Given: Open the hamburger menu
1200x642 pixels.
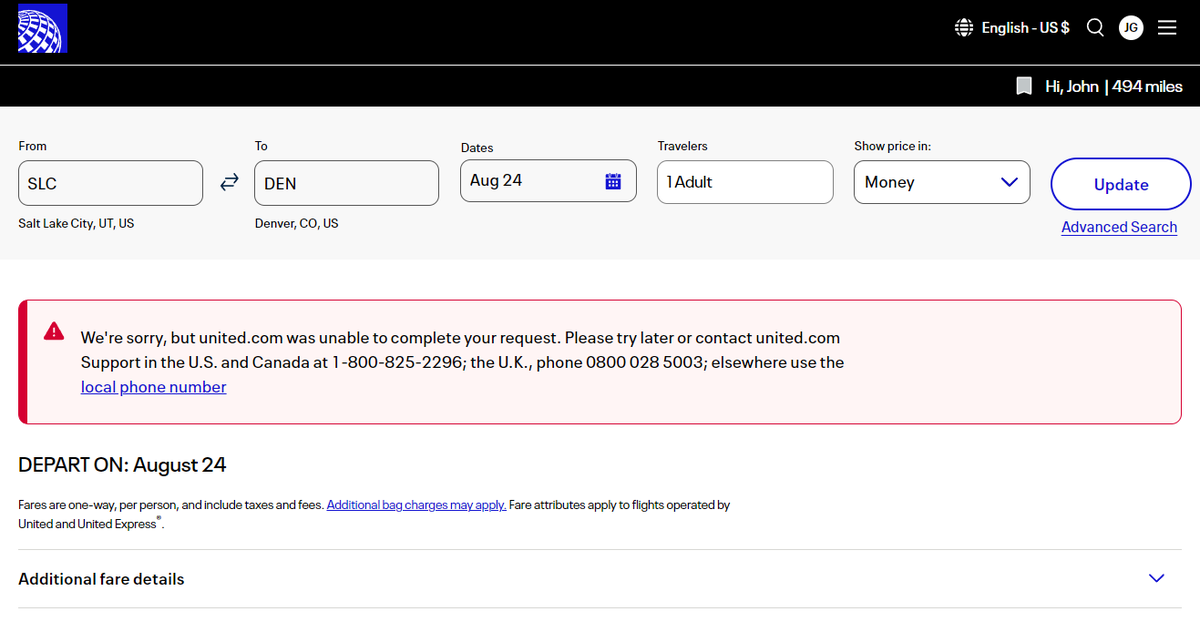Looking at the screenshot, I should point(1167,28).
